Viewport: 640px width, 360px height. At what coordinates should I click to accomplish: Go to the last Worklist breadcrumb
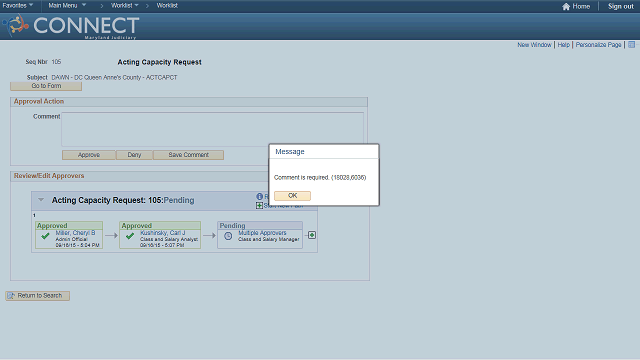point(167,6)
